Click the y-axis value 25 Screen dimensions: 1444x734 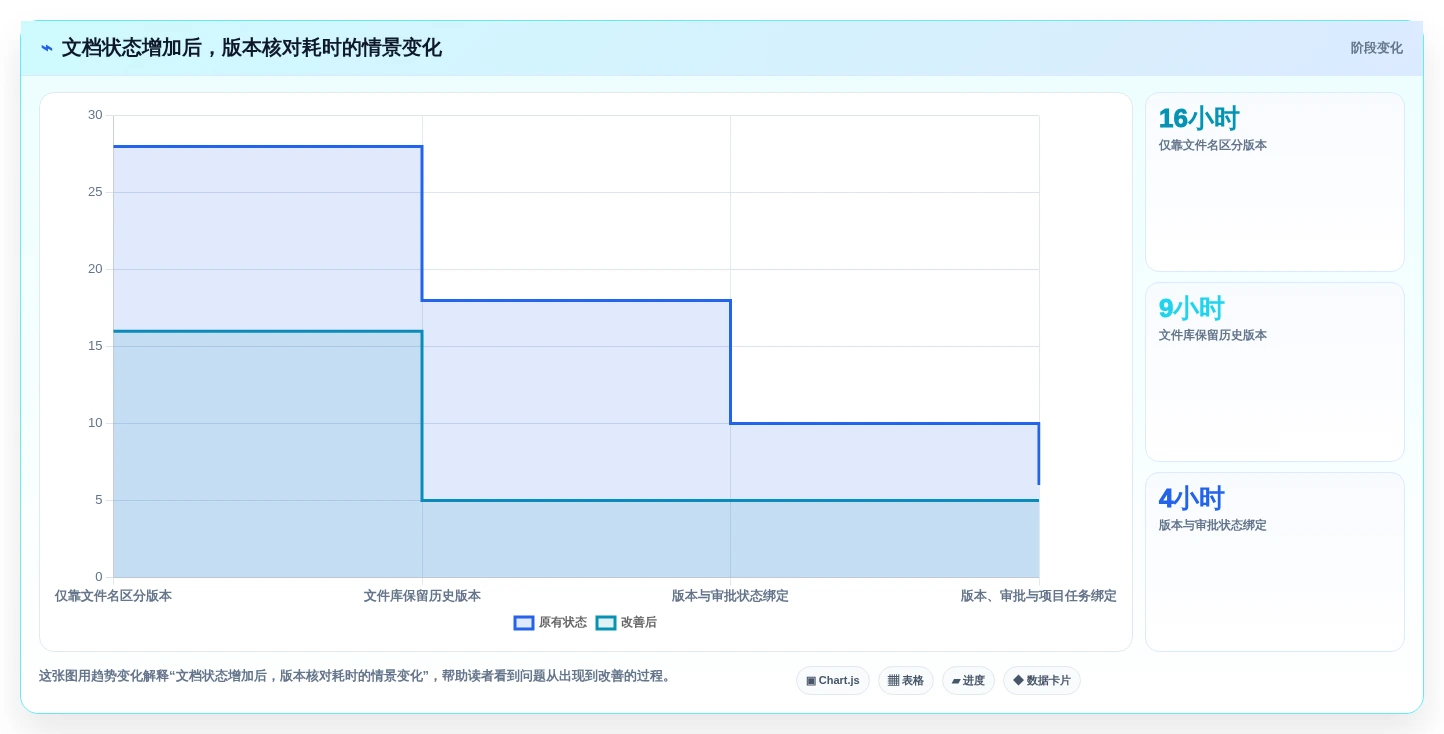(95, 192)
